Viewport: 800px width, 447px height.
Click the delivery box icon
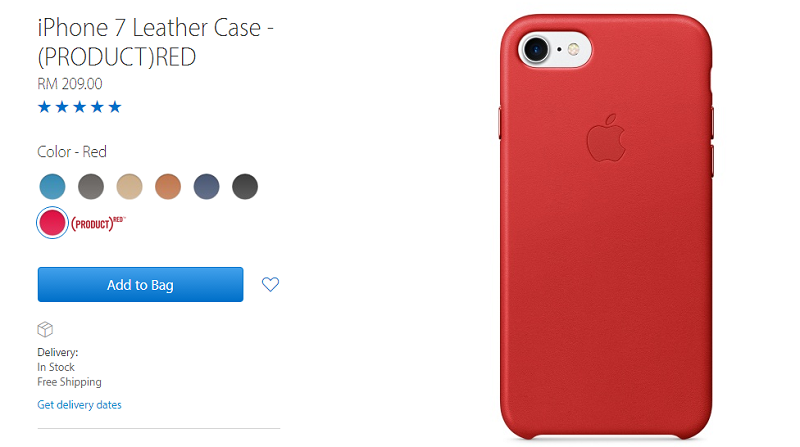point(45,330)
